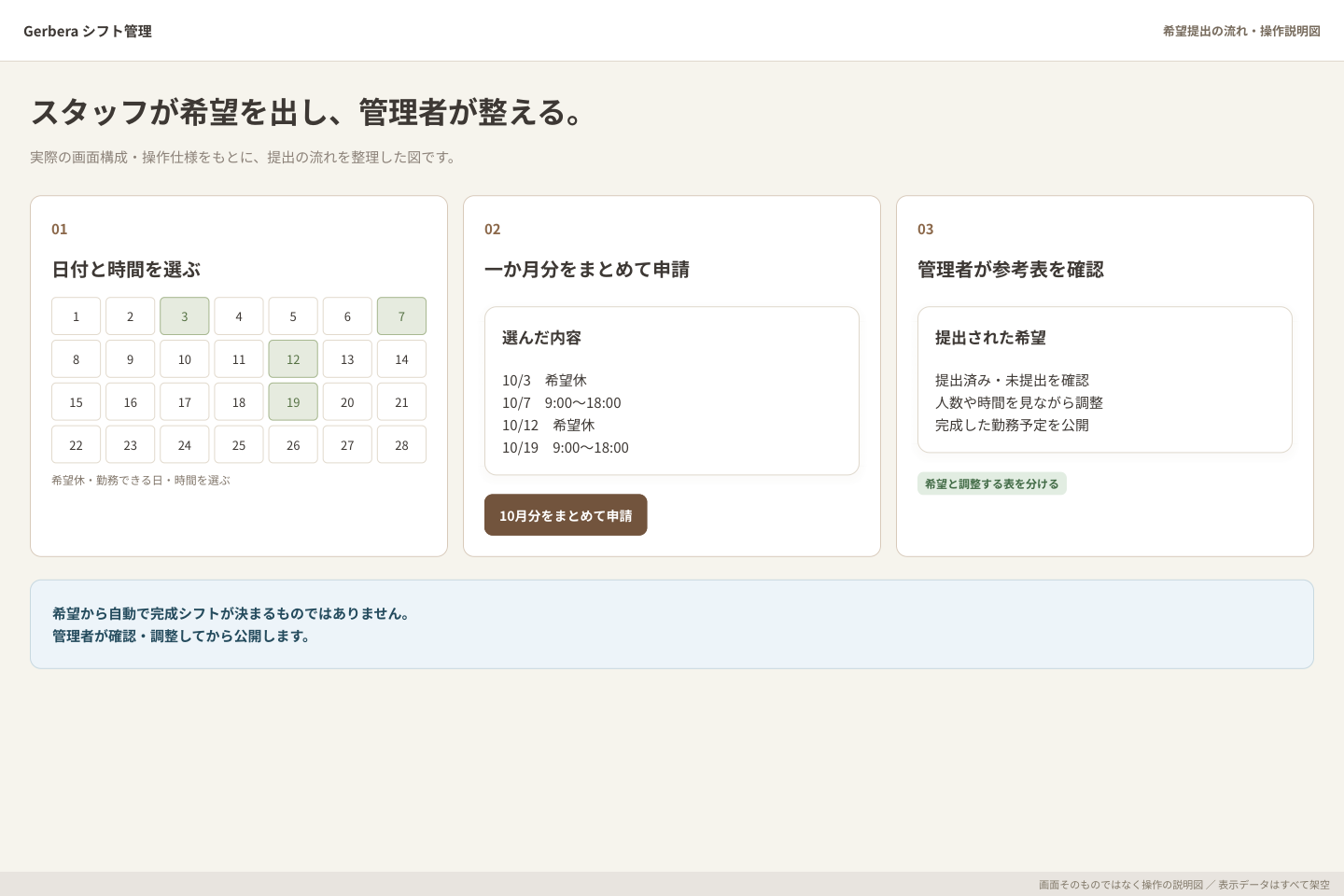Screen dimensions: 1344x896
Task: Click the 10/12 希望休 entry
Action: [x=549, y=426]
